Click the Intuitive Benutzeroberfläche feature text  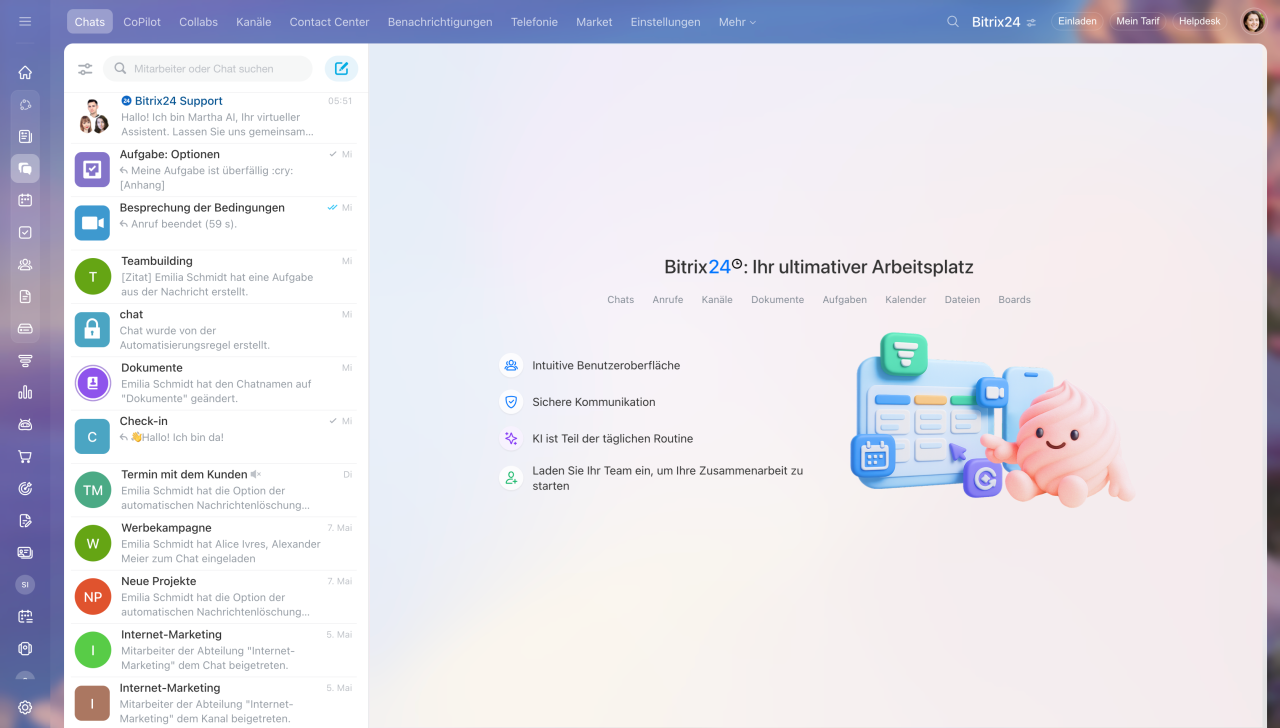pyautogui.click(x=606, y=366)
